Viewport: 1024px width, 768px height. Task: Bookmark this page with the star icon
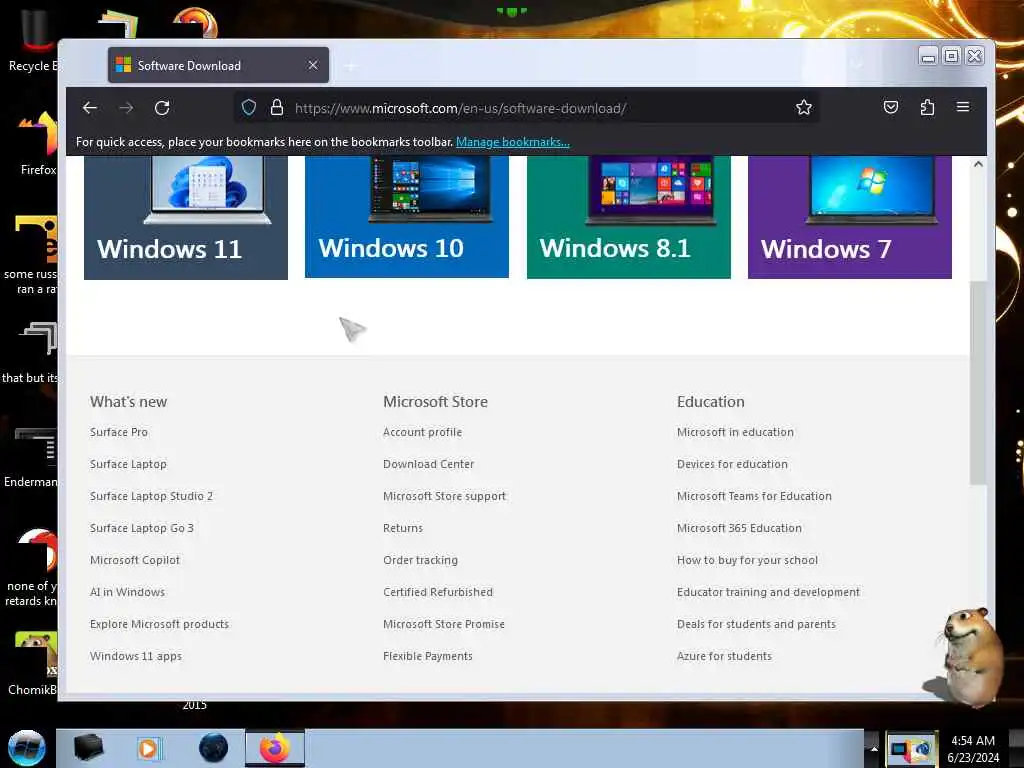(804, 108)
